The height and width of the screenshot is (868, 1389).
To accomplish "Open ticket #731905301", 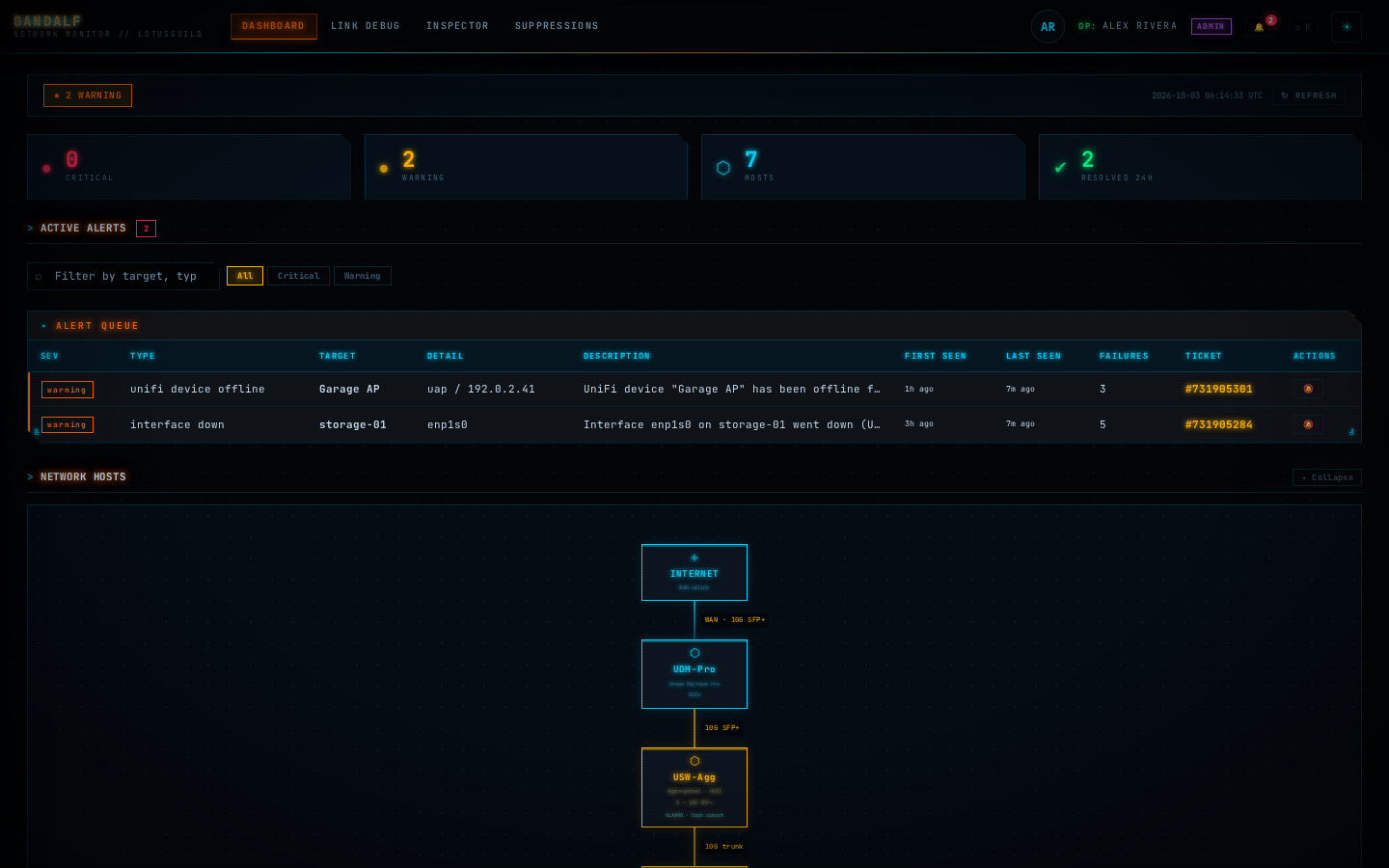I will click(x=1218, y=390).
